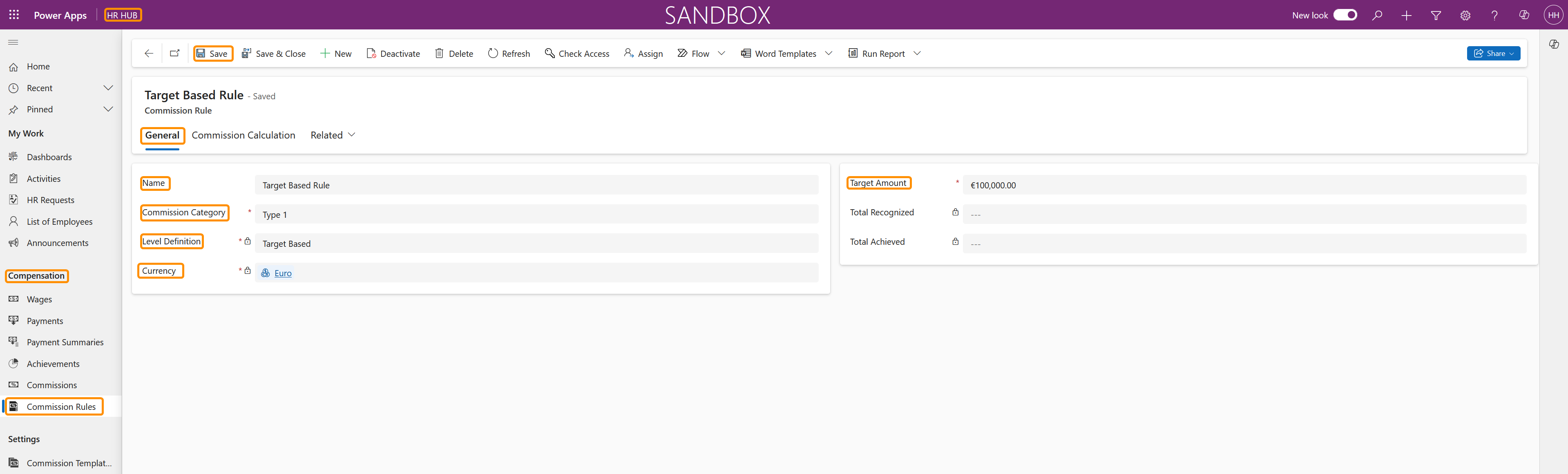Open the Related tab menu
Screen dimensions: 1568x474
(333, 135)
